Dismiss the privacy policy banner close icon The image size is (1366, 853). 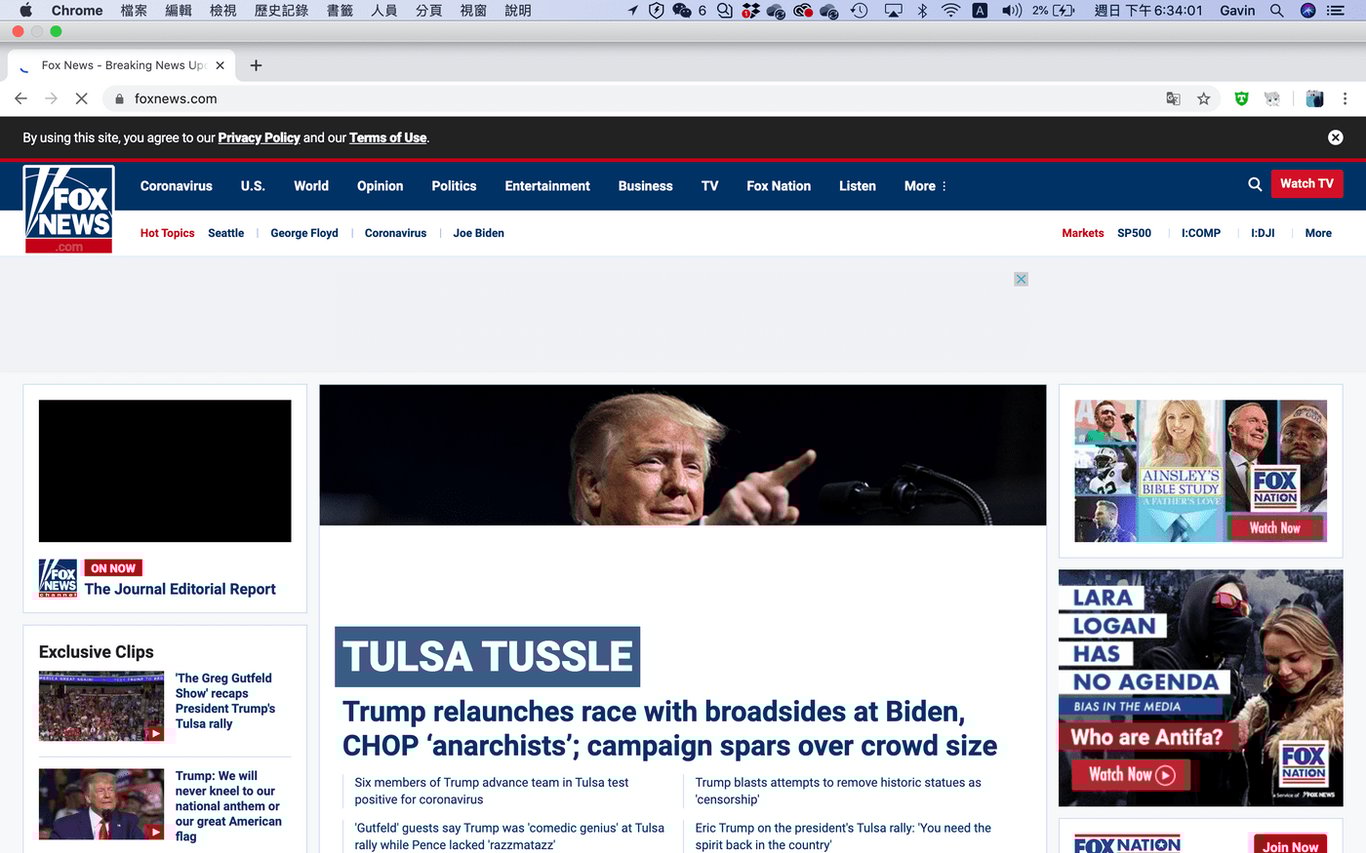tap(1335, 138)
